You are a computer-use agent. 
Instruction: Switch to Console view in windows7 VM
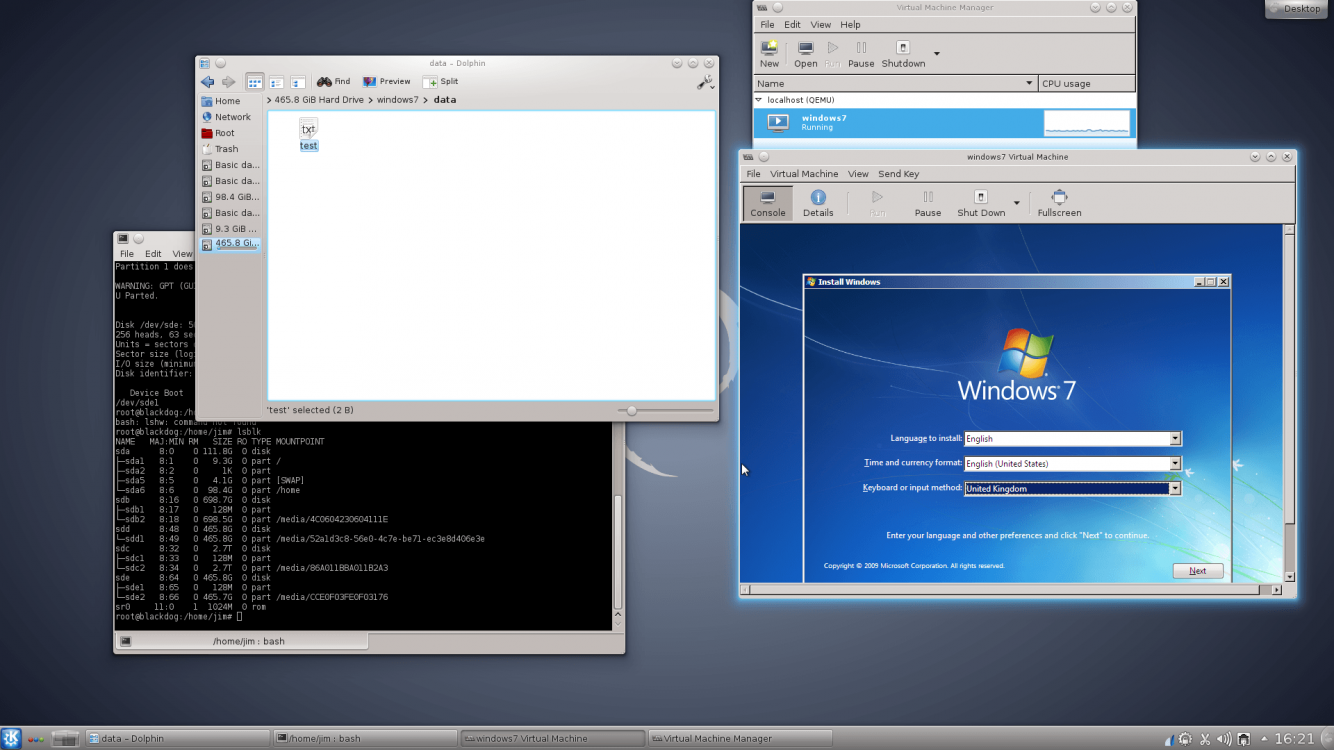pos(768,203)
